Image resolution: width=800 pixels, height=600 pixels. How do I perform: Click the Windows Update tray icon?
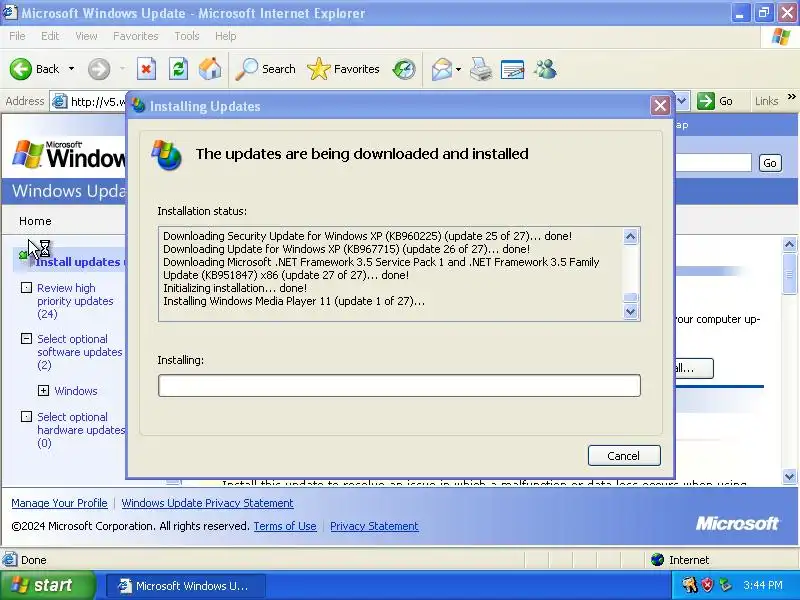724,585
